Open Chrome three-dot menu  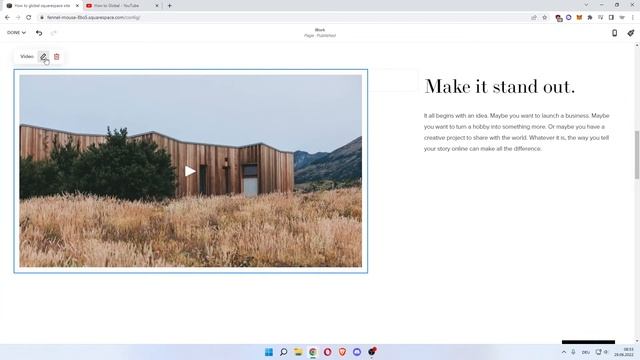(633, 18)
